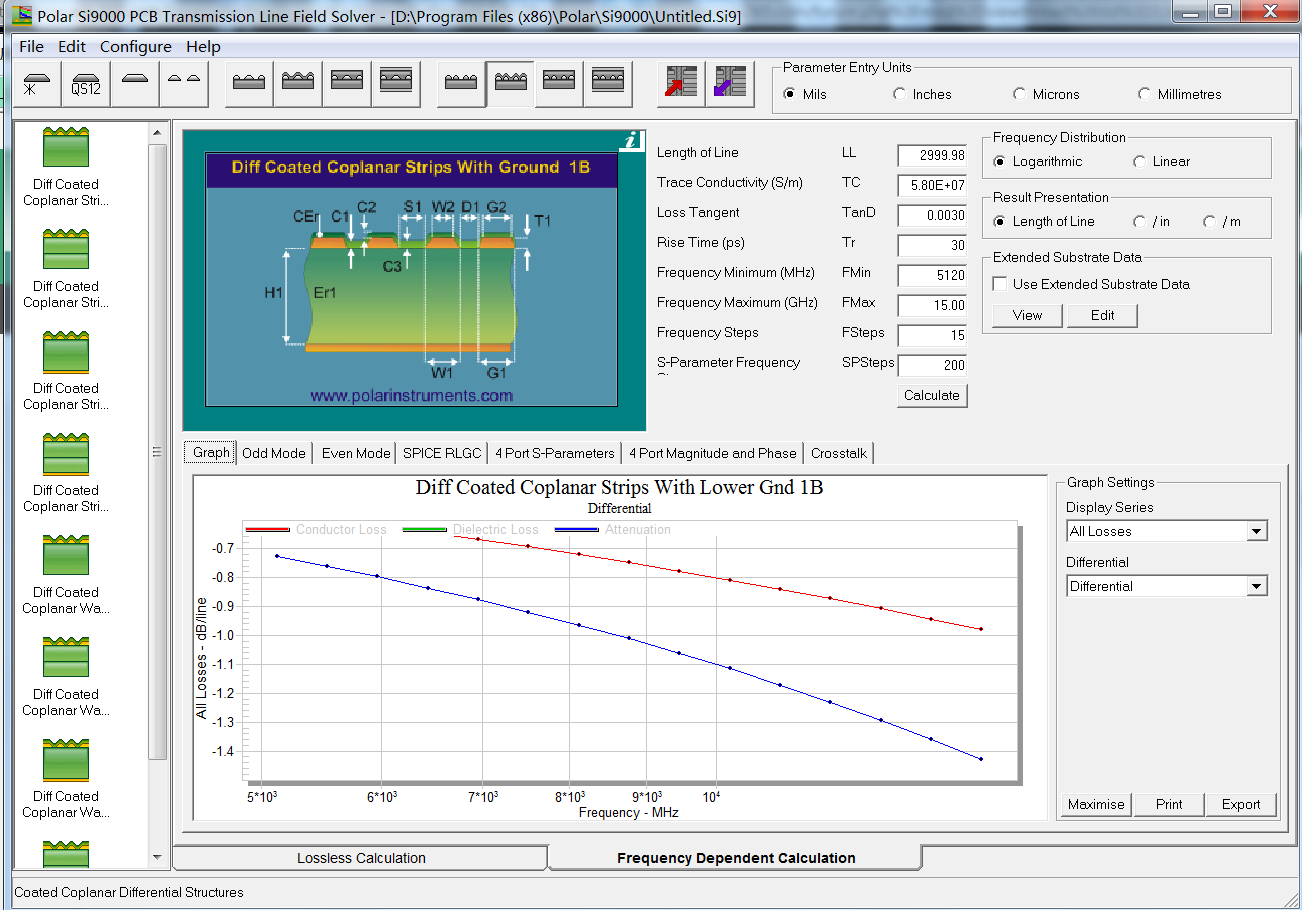Click the Loss Tangent TanD field
1302x910 pixels.
[x=932, y=215]
